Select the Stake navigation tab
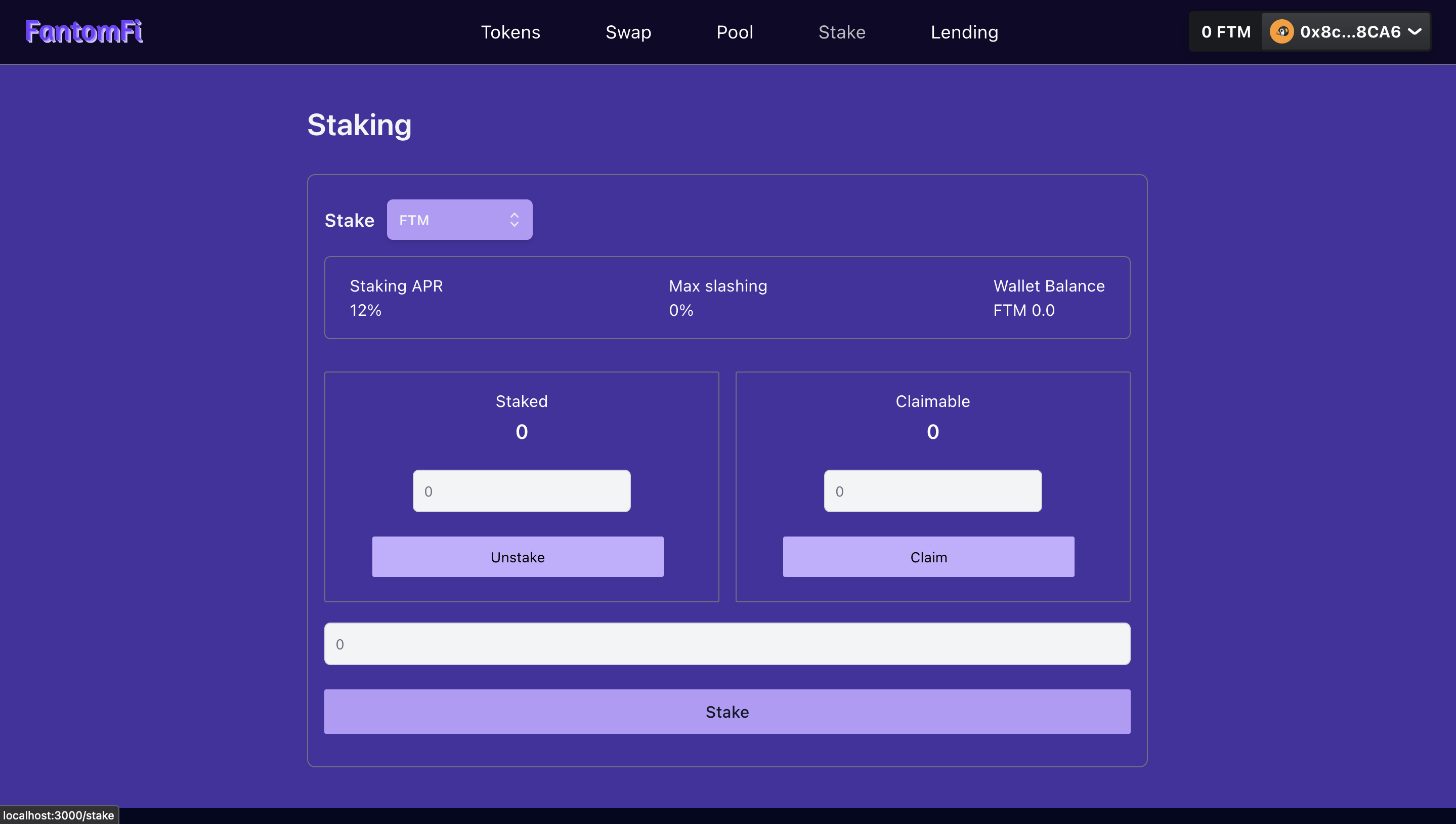 coord(841,32)
